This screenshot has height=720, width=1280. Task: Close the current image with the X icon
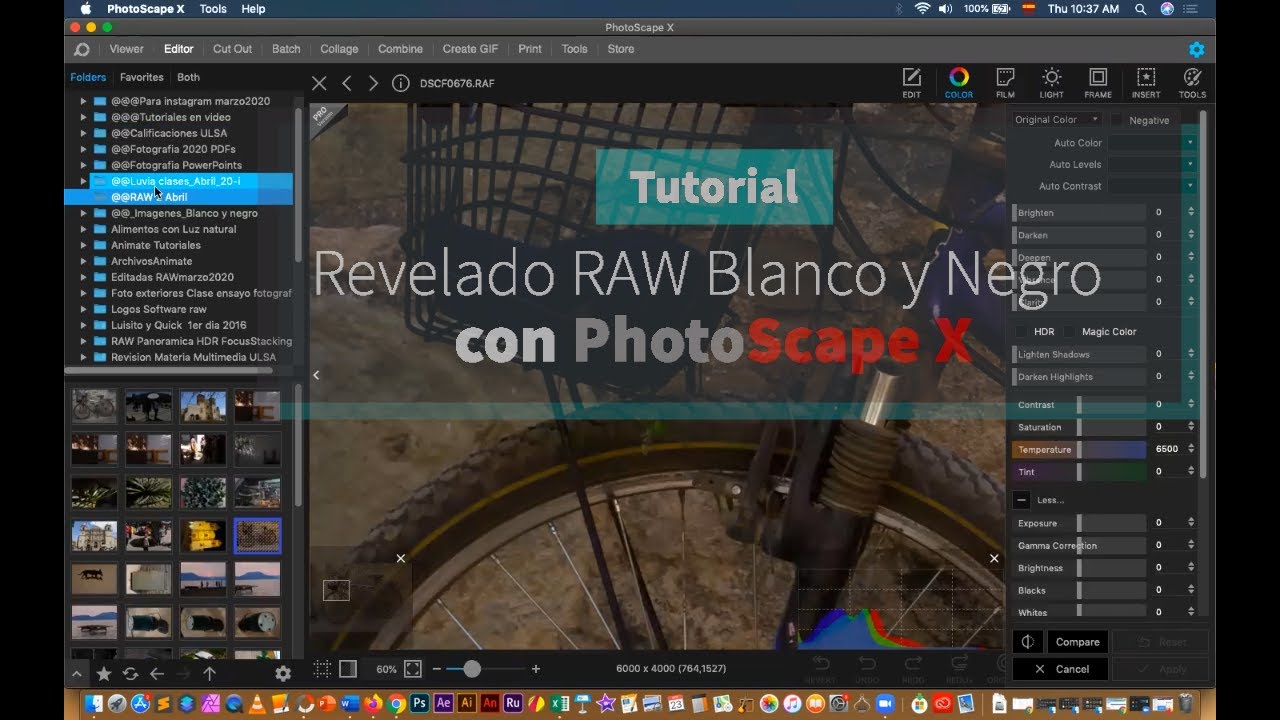tap(319, 83)
